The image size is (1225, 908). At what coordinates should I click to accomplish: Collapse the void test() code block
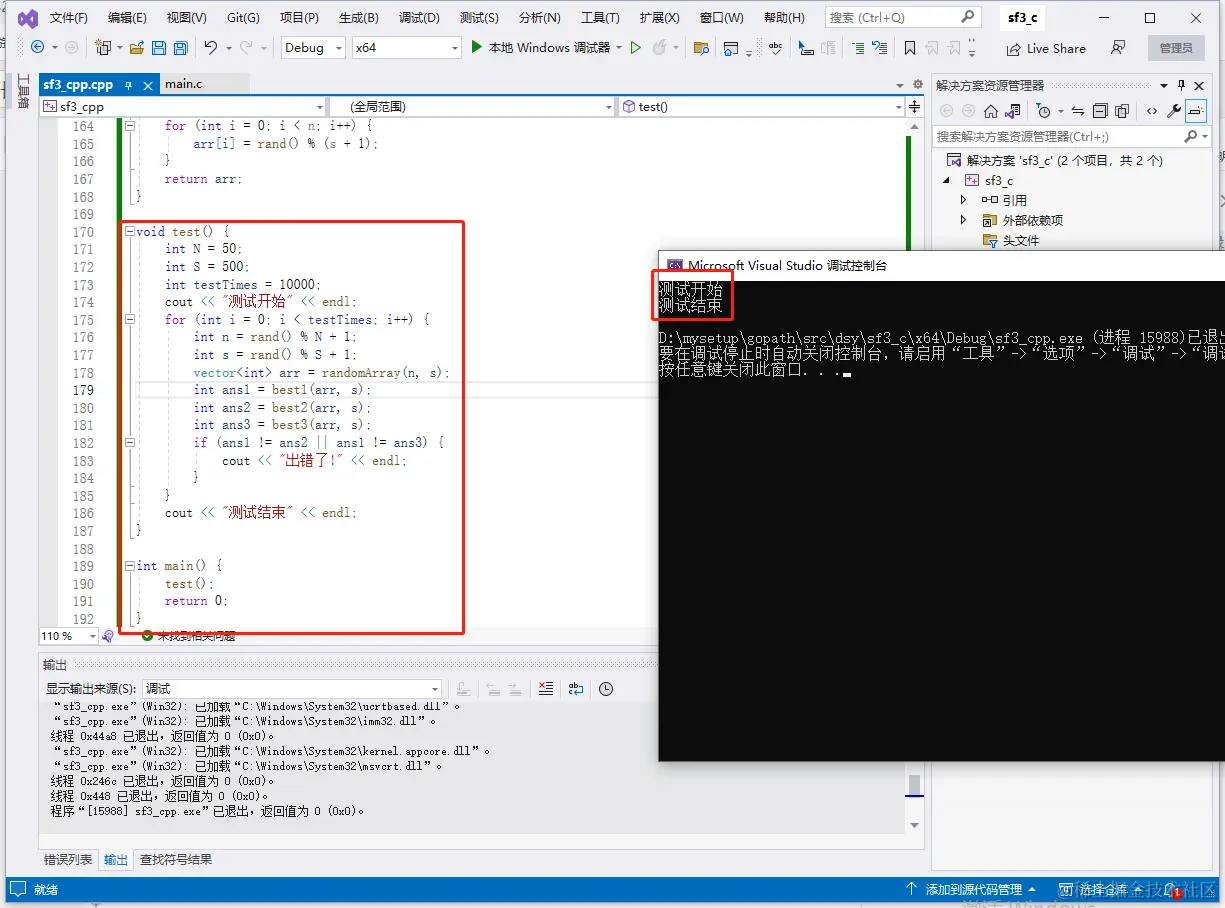pos(129,231)
